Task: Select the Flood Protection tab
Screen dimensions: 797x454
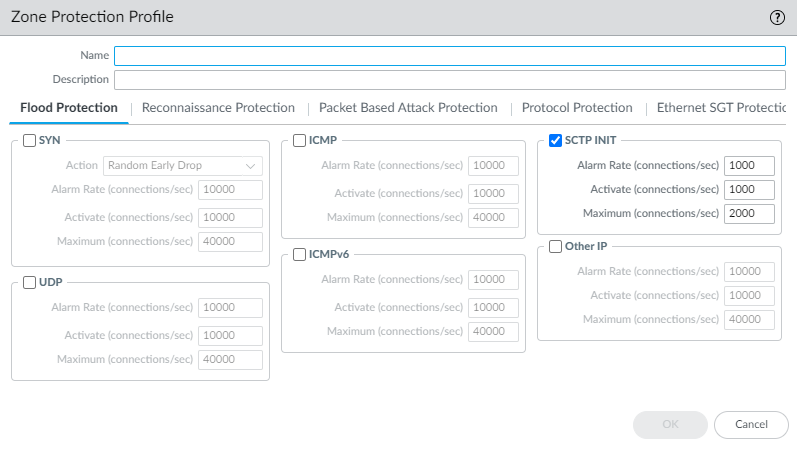Action: tap(69, 108)
